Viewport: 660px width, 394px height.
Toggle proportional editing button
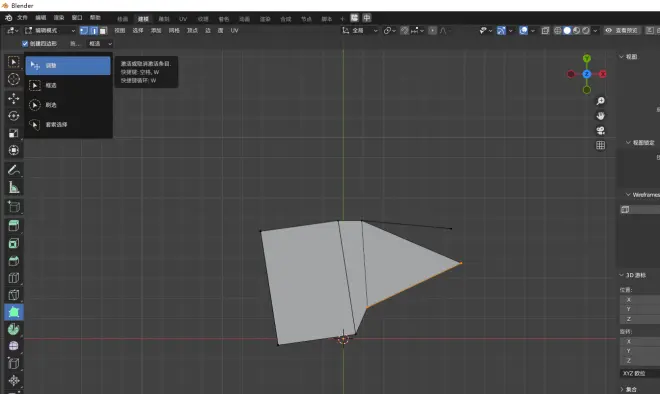coord(432,30)
